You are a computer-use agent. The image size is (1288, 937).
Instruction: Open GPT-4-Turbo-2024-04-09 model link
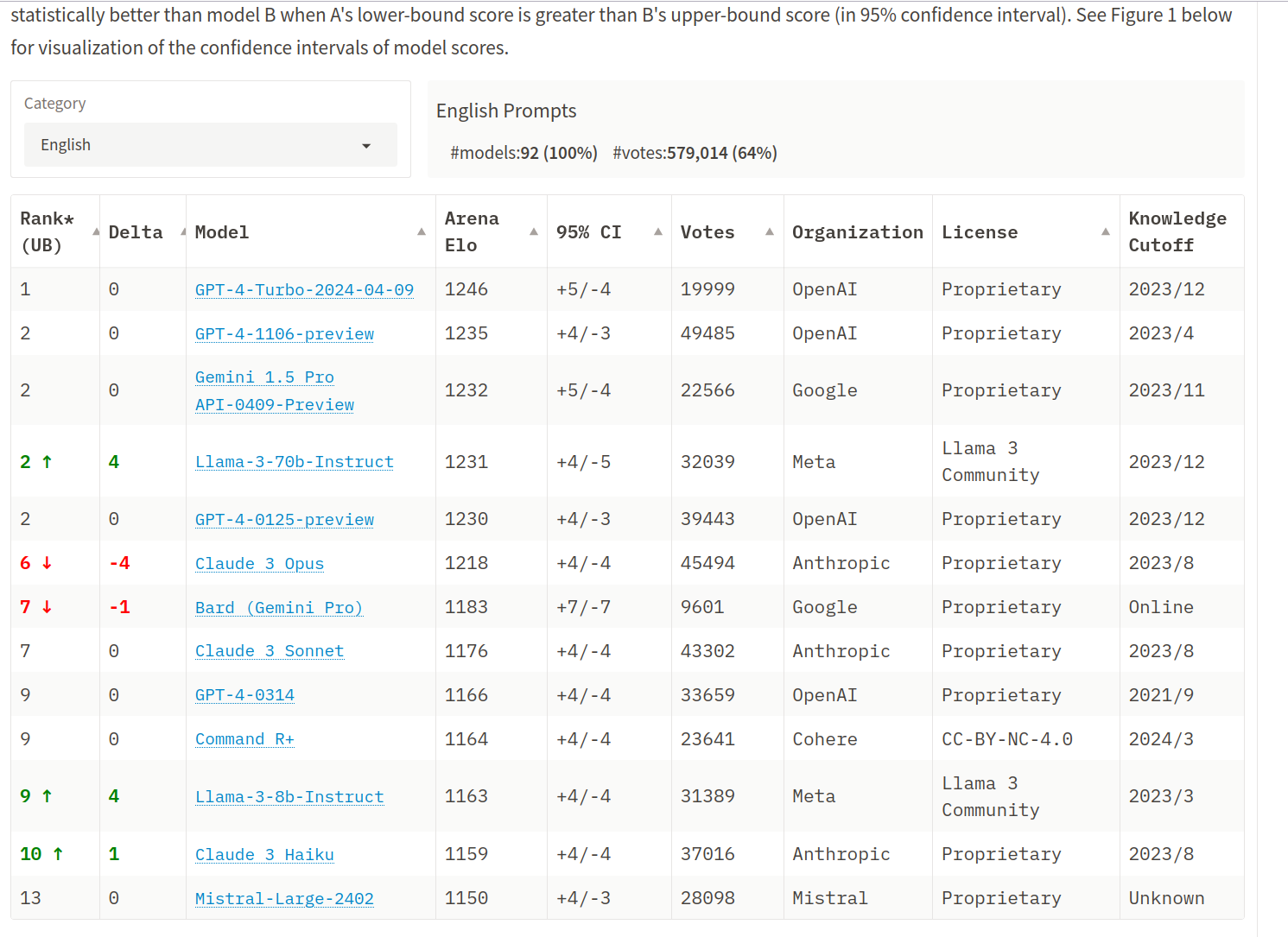pos(304,290)
